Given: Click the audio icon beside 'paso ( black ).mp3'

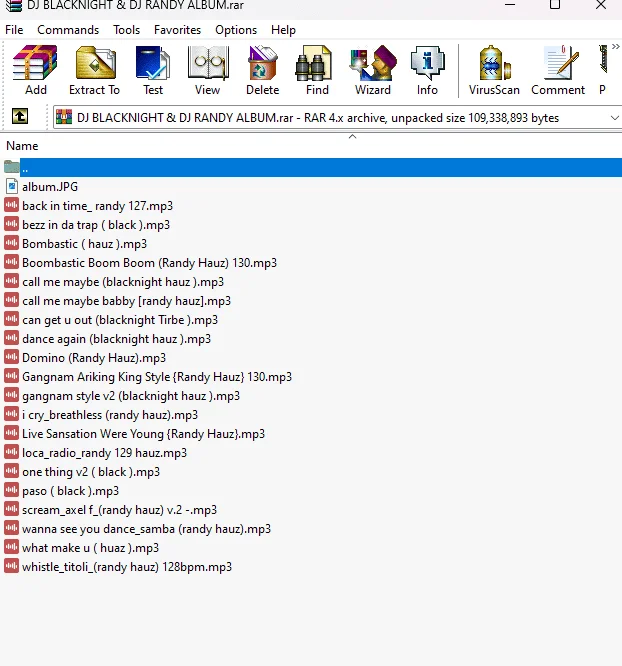Looking at the screenshot, I should 11,490.
